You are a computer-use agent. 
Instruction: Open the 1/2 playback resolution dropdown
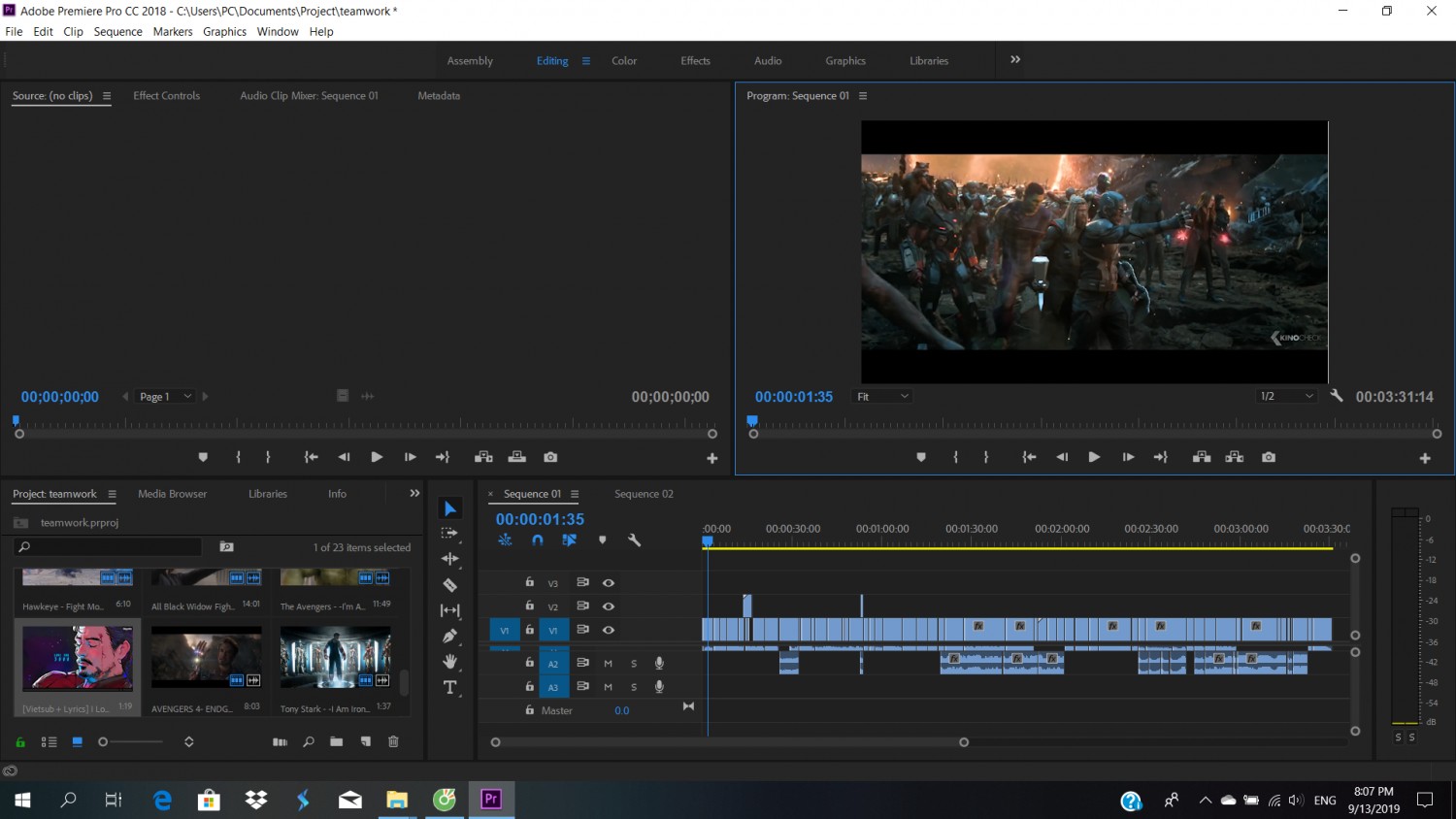point(1285,396)
